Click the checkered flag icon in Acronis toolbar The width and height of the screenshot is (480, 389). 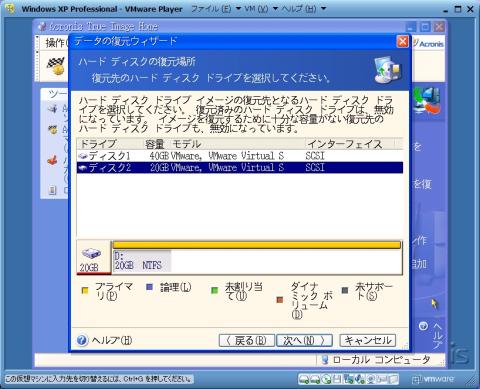[55, 66]
